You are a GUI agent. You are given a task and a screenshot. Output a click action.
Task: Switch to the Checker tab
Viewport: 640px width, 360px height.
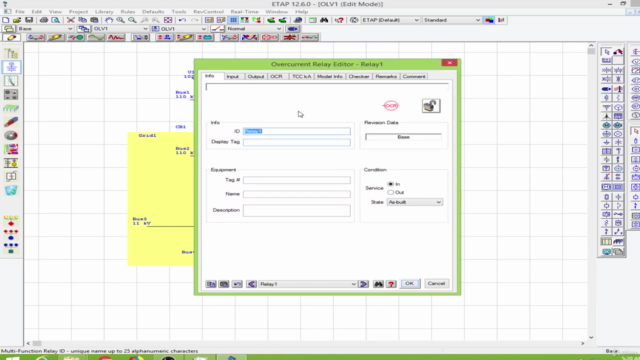point(359,76)
